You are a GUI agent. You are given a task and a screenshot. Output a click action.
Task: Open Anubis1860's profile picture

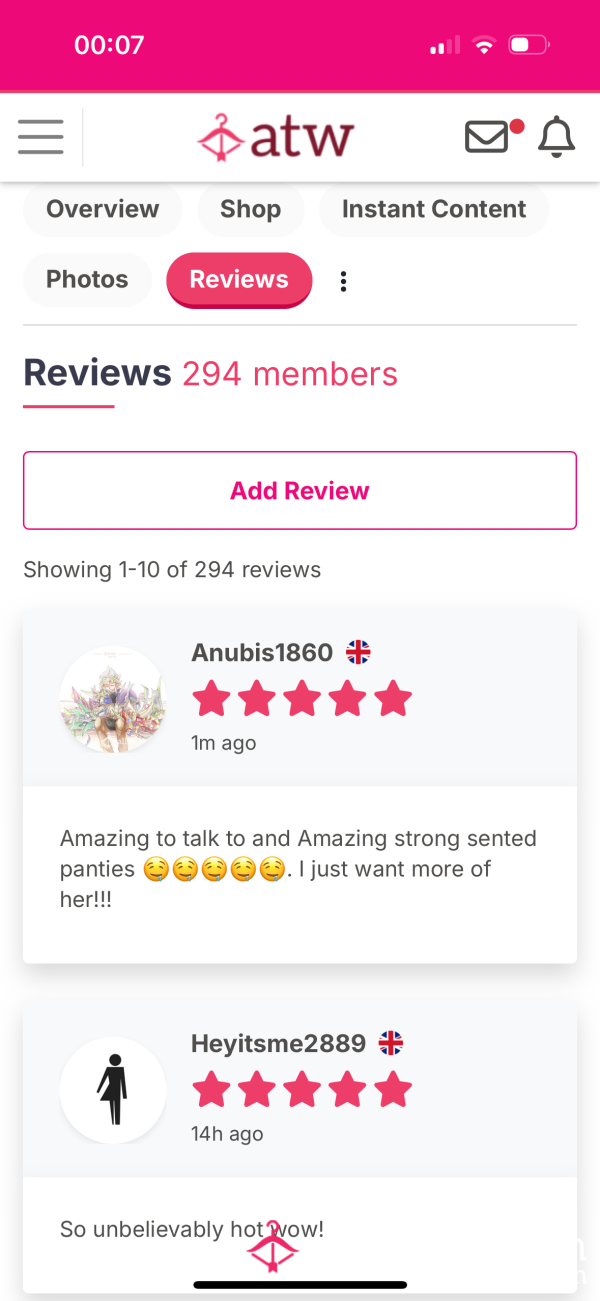113,699
